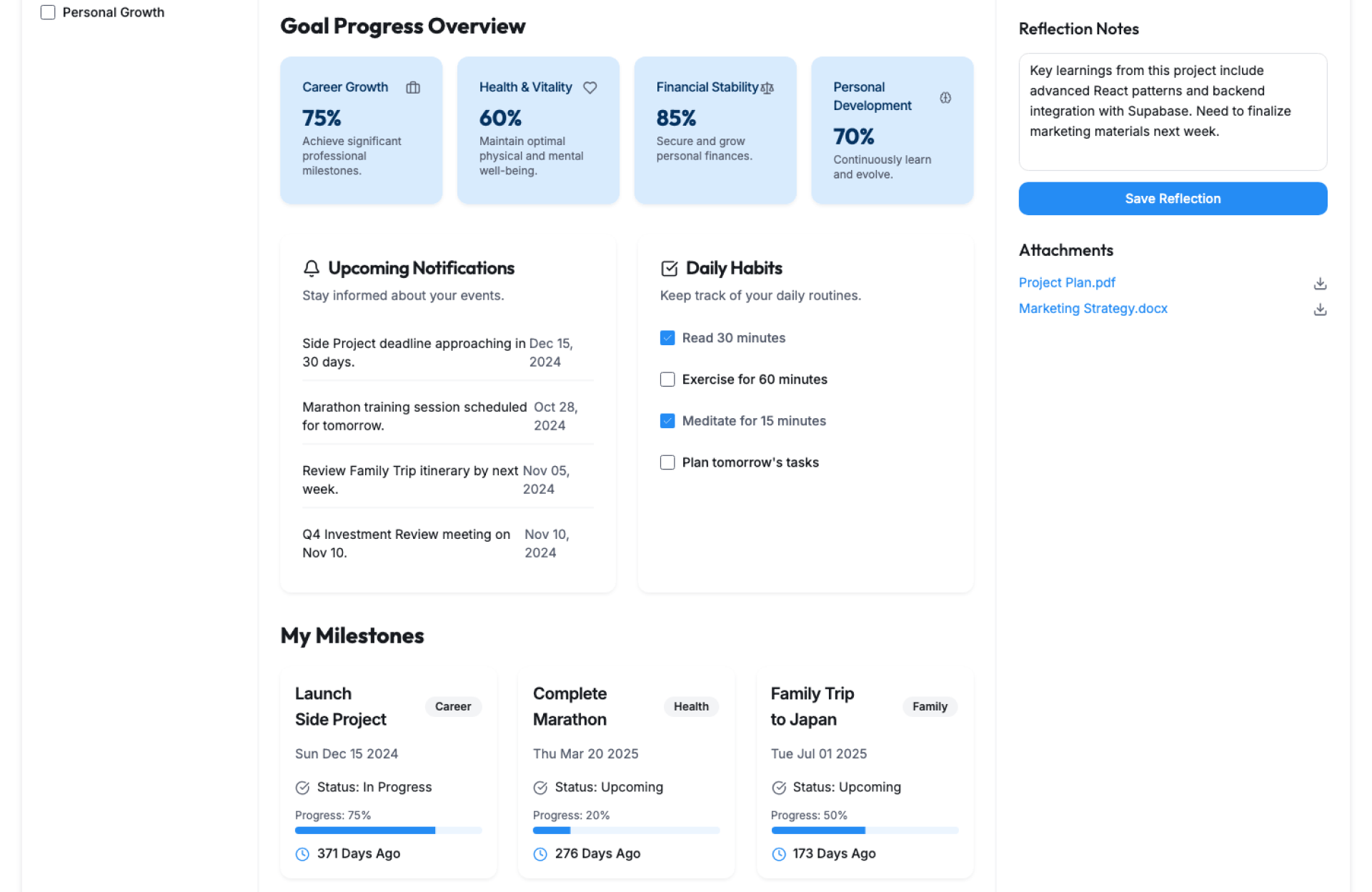Image resolution: width=1372 pixels, height=892 pixels.
Task: Click the scales icon on Financial Stability card
Action: pos(768,88)
